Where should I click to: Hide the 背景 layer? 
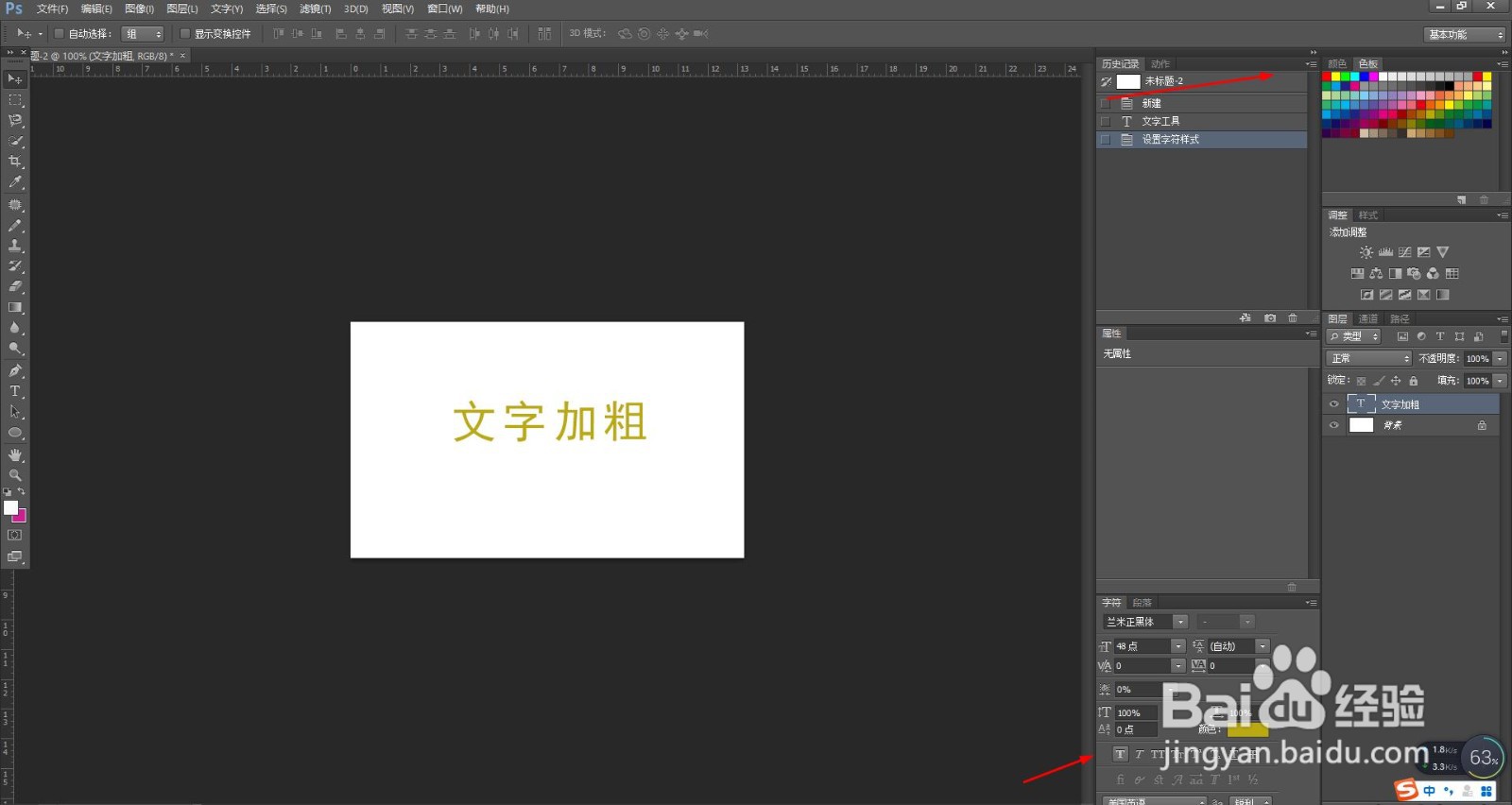pos(1334,425)
